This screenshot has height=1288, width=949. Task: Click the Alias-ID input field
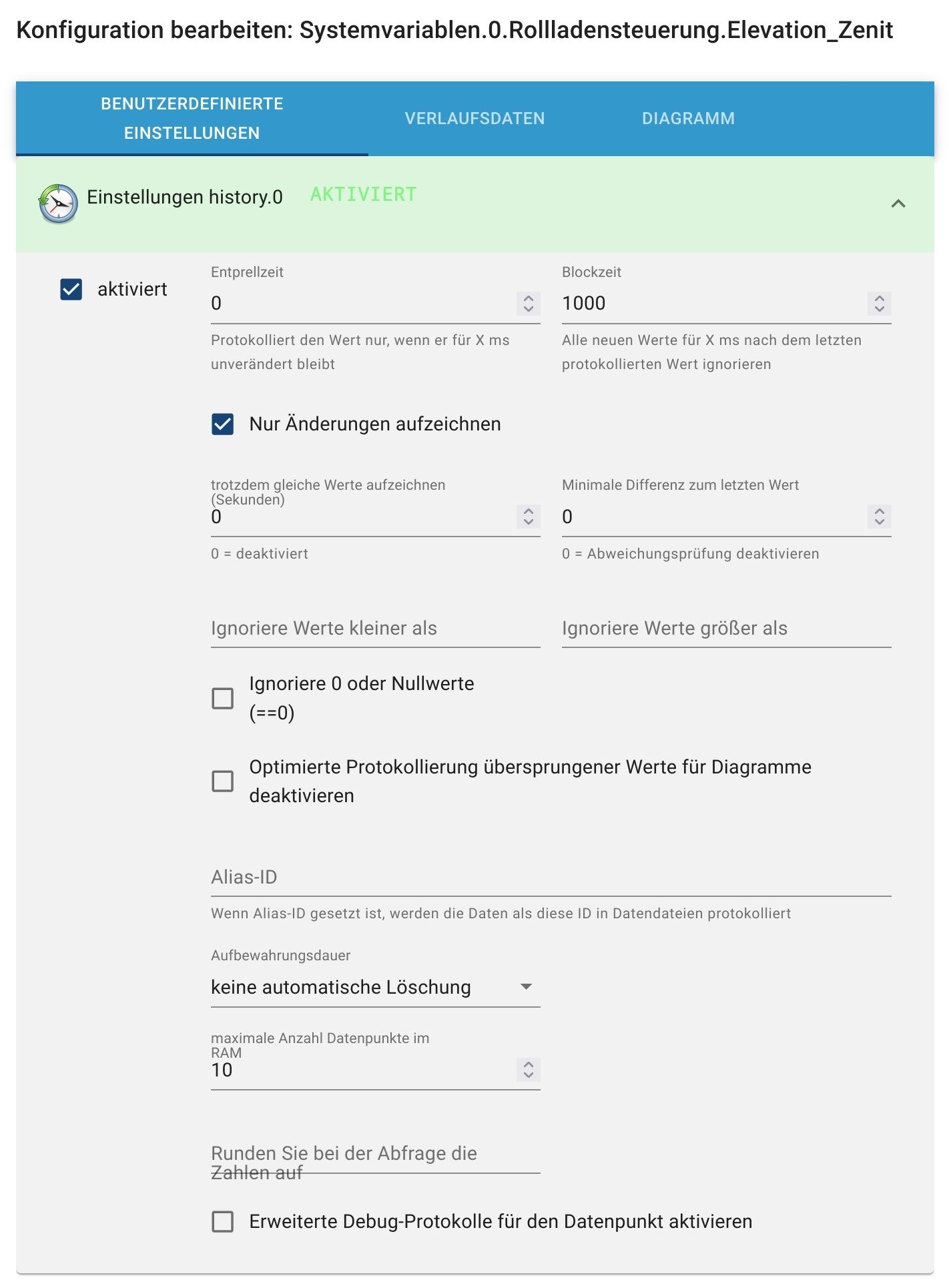tap(551, 878)
